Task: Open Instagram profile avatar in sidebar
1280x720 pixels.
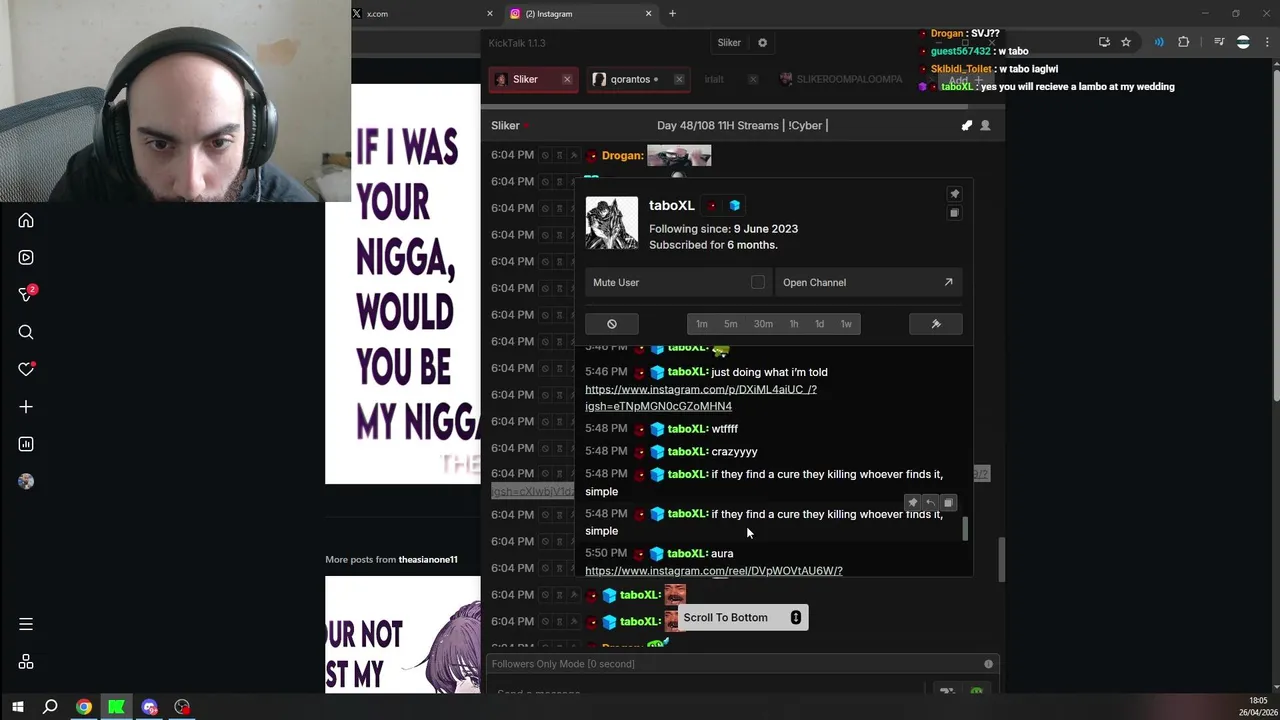Action: coord(26,481)
